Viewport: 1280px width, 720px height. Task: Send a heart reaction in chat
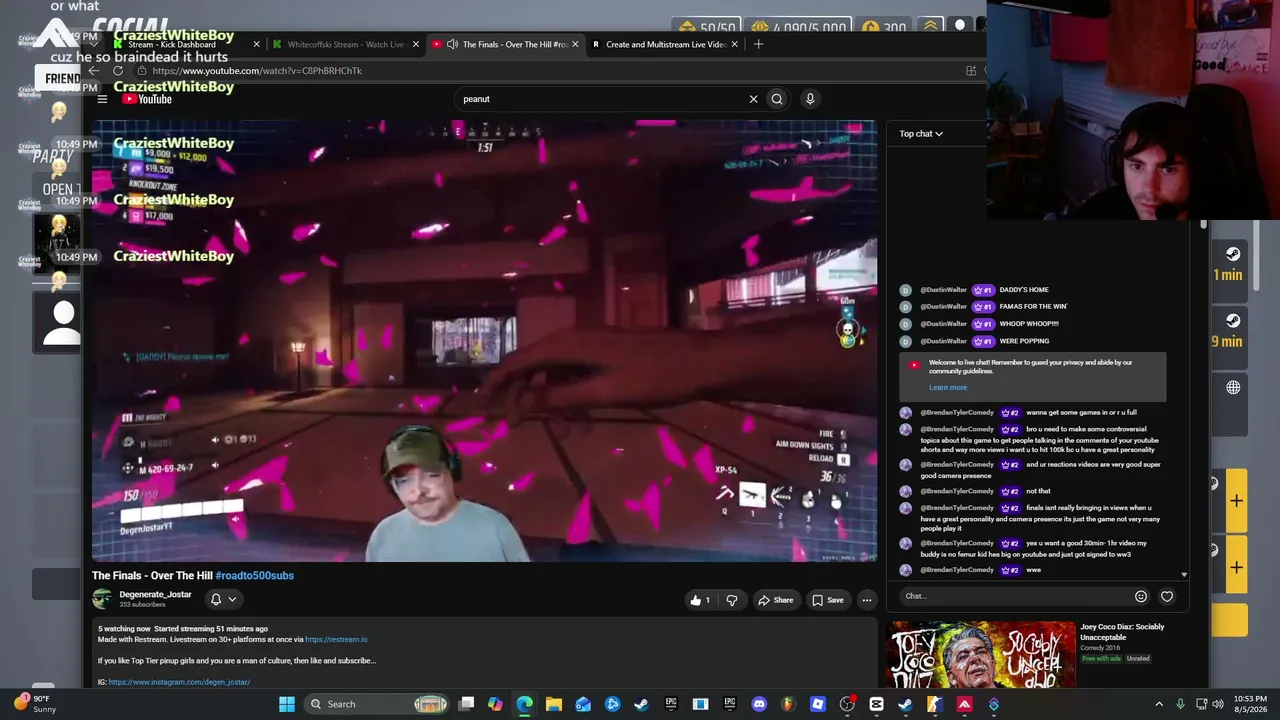(x=1167, y=596)
